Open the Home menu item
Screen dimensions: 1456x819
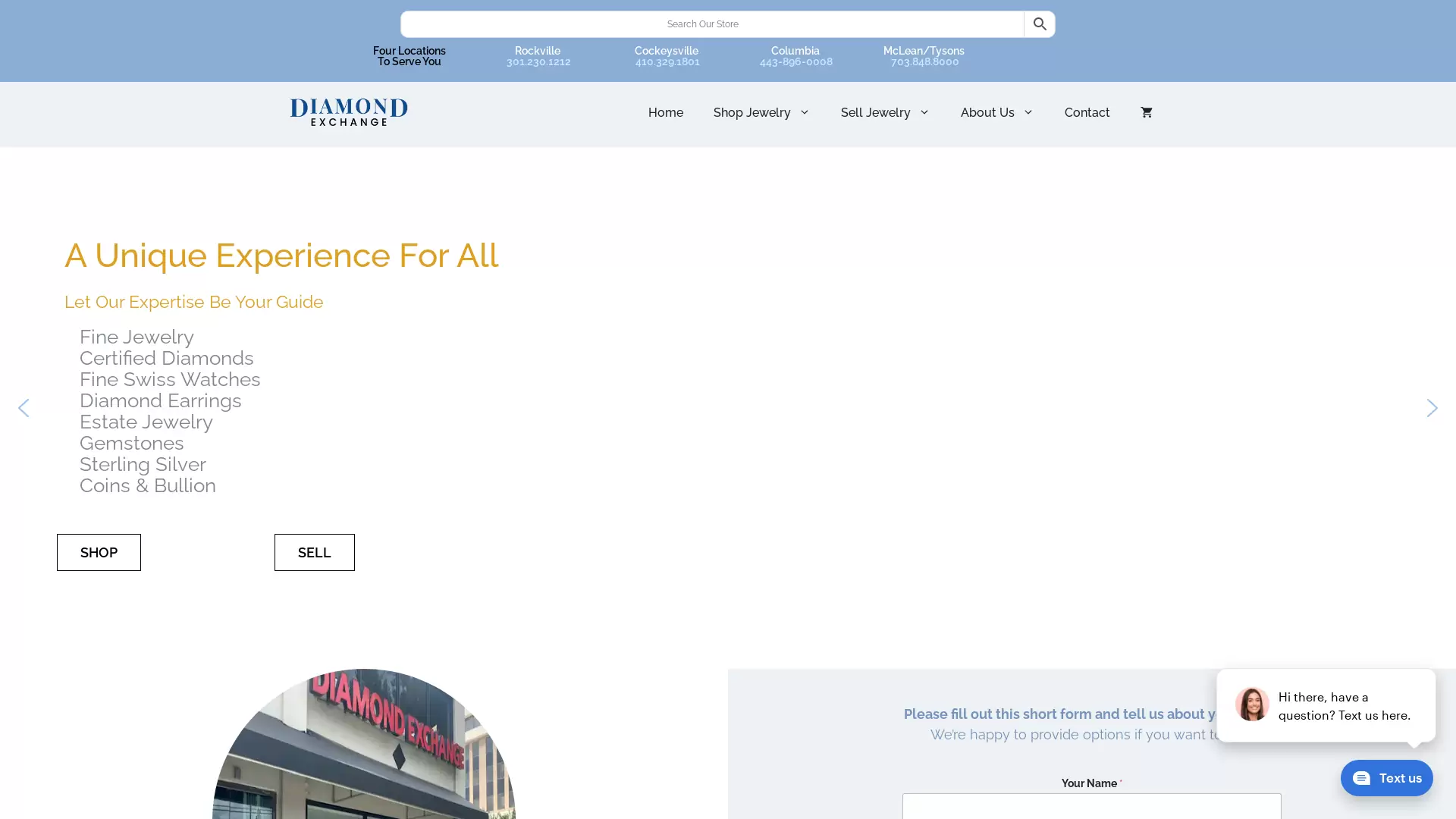(665, 112)
